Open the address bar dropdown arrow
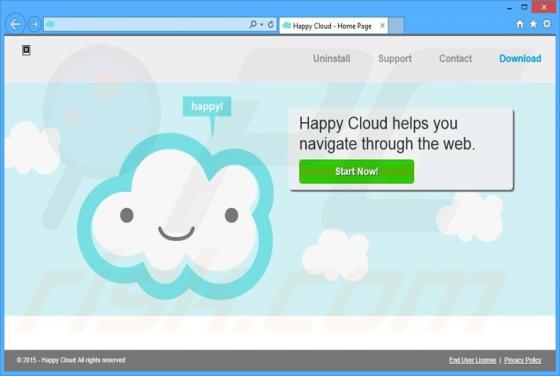The height and width of the screenshot is (376, 560). pyautogui.click(x=262, y=25)
